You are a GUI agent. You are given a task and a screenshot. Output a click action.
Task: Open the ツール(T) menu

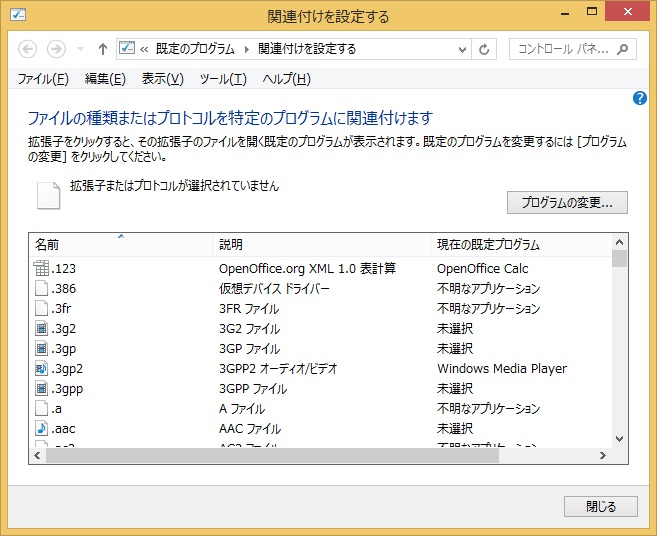coord(222,79)
